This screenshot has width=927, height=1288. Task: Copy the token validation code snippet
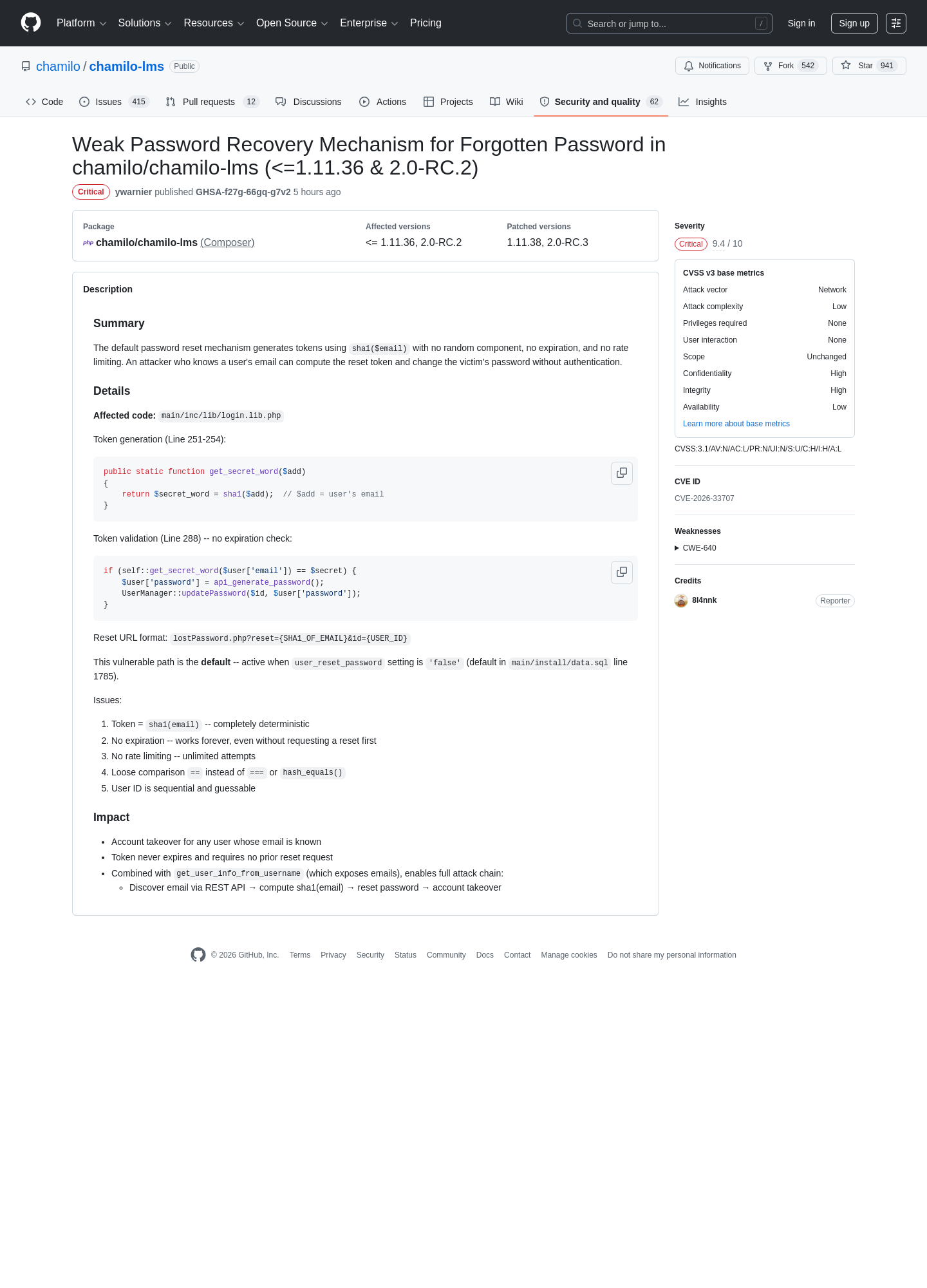click(622, 573)
